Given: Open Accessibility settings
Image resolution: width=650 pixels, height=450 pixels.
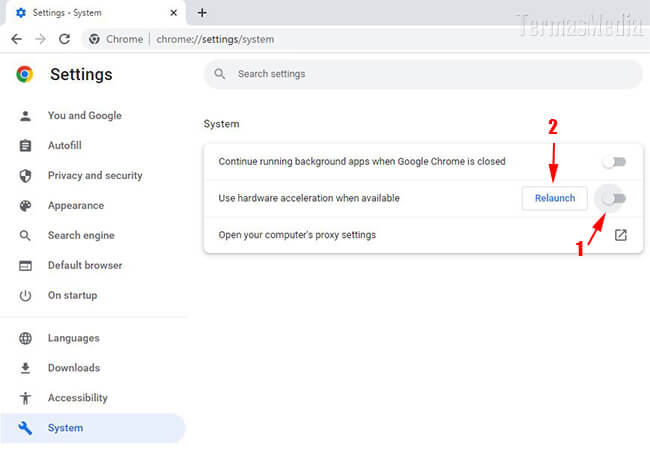Looking at the screenshot, I should click(x=78, y=398).
